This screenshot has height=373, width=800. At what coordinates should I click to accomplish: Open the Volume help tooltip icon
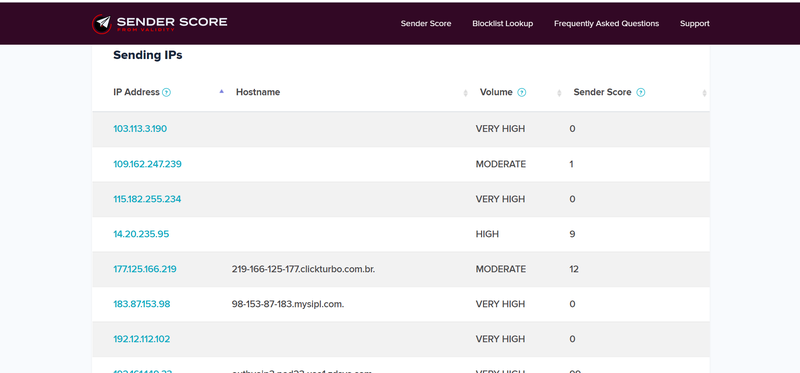[x=521, y=92]
